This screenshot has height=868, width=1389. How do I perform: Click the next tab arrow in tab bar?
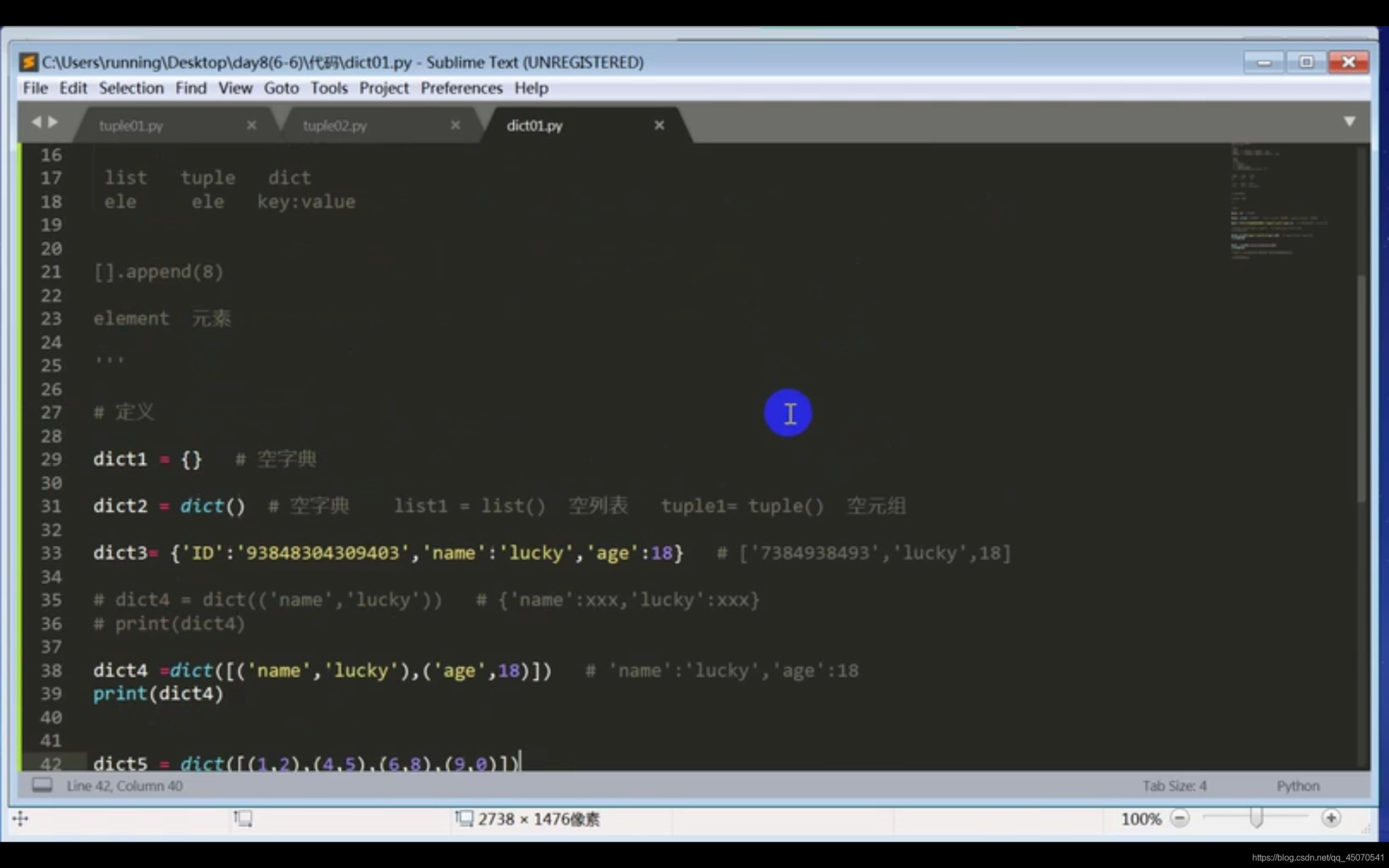coord(53,122)
